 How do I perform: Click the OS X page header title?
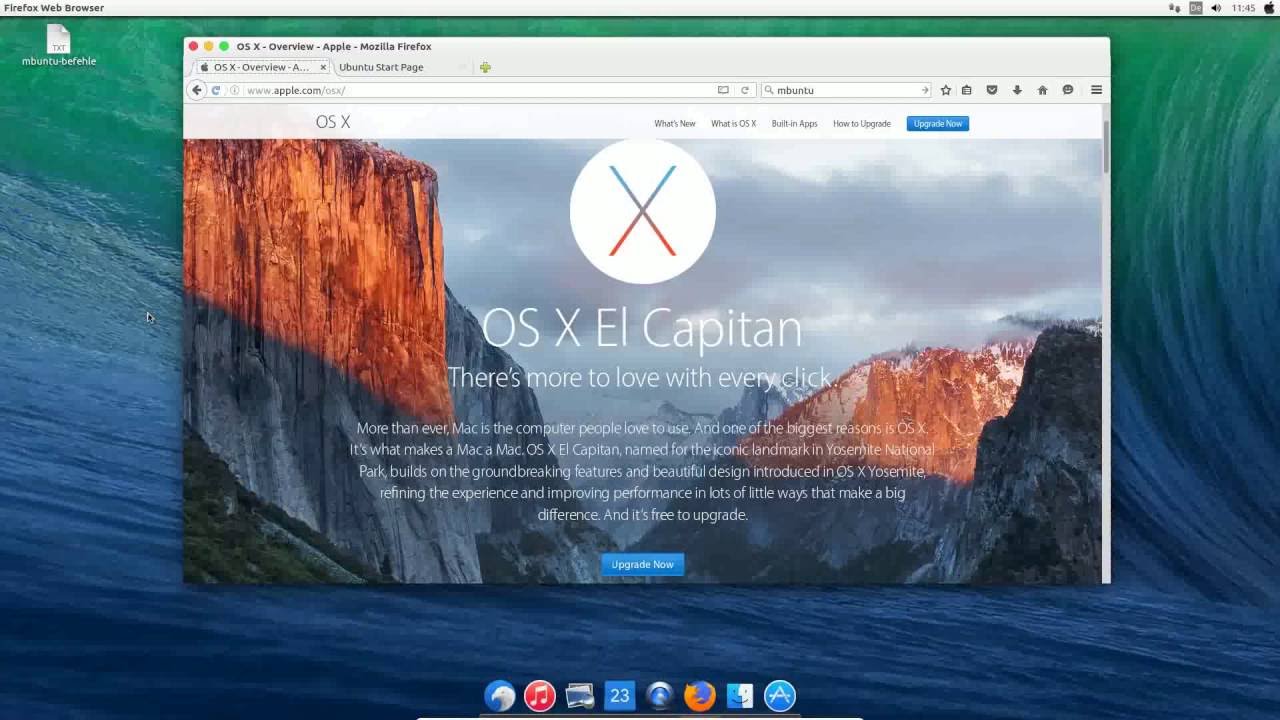click(x=333, y=122)
